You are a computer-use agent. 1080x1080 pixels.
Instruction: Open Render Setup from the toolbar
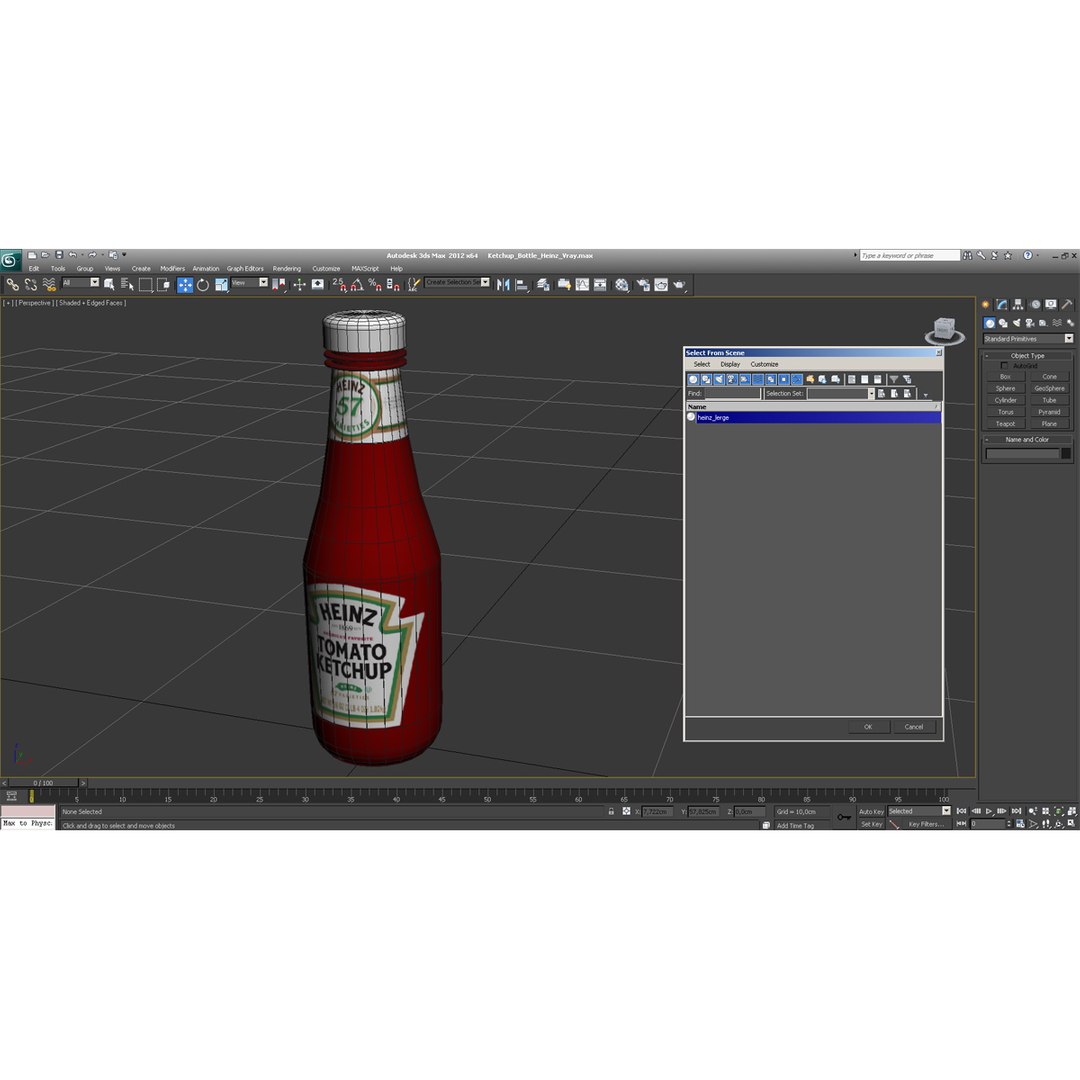(x=643, y=284)
